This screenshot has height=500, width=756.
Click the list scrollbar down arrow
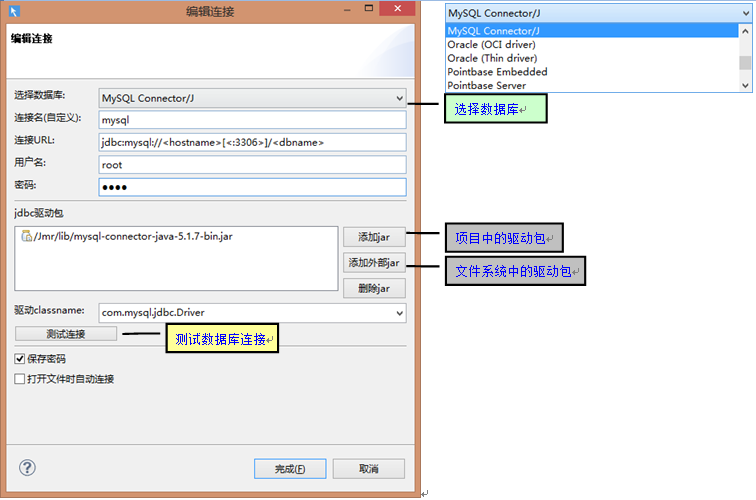click(745, 85)
